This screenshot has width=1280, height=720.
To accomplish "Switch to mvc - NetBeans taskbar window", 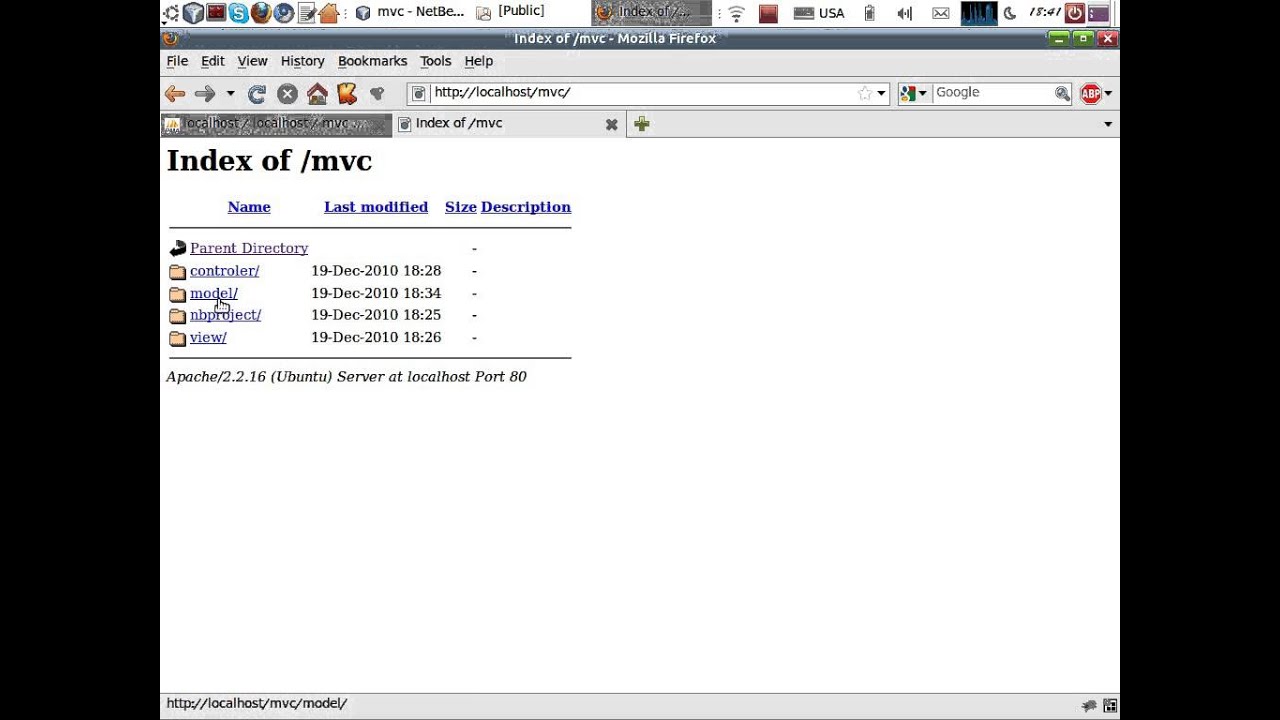I will [x=409, y=12].
